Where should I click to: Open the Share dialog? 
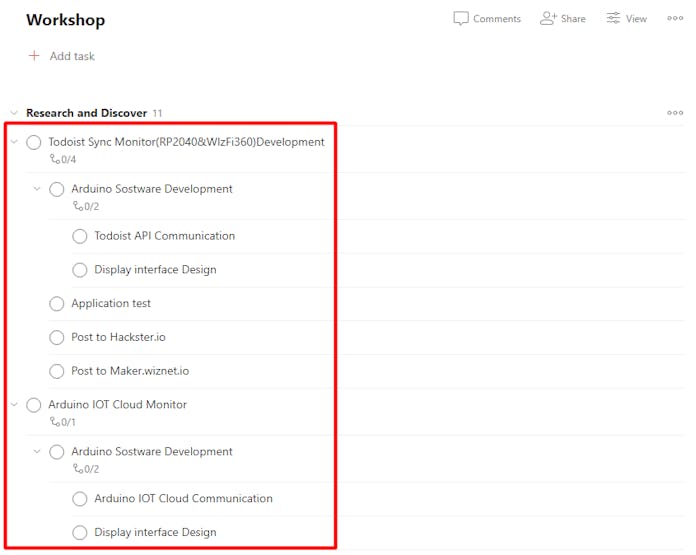562,19
